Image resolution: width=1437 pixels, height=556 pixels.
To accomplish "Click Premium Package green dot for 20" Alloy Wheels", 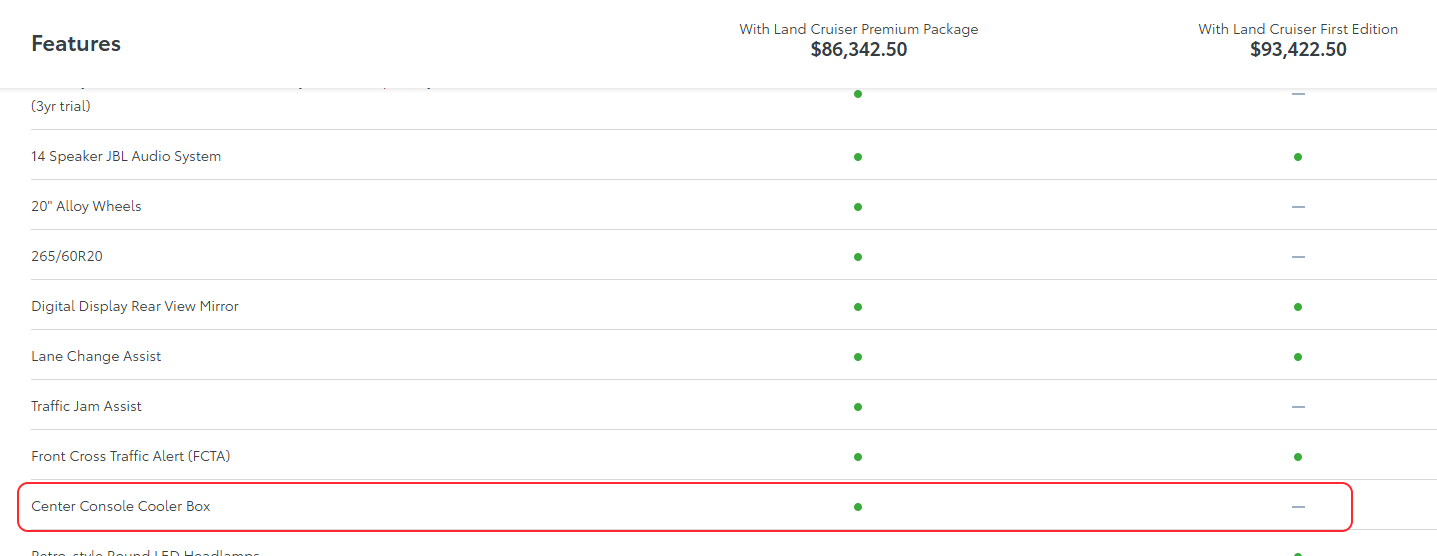I will pos(858,207).
